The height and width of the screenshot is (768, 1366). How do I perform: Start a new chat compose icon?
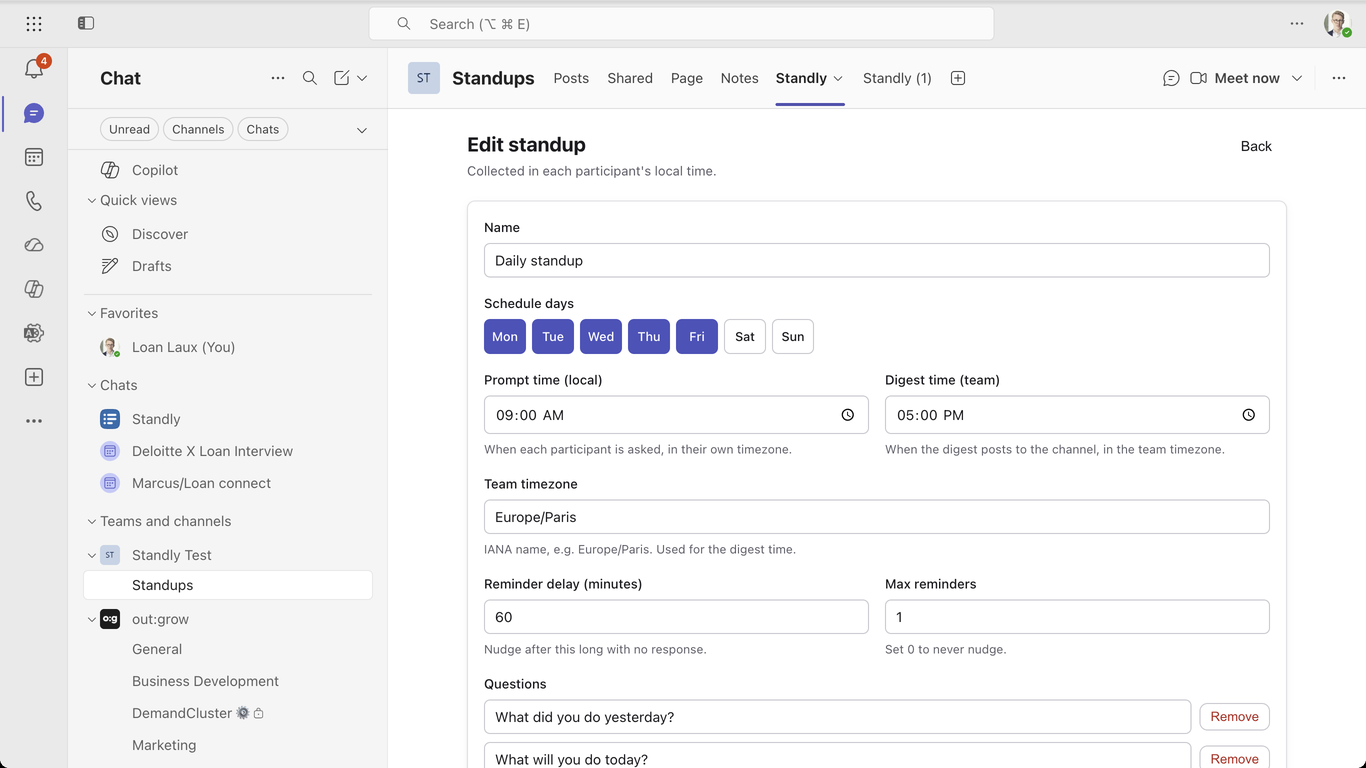(x=342, y=78)
